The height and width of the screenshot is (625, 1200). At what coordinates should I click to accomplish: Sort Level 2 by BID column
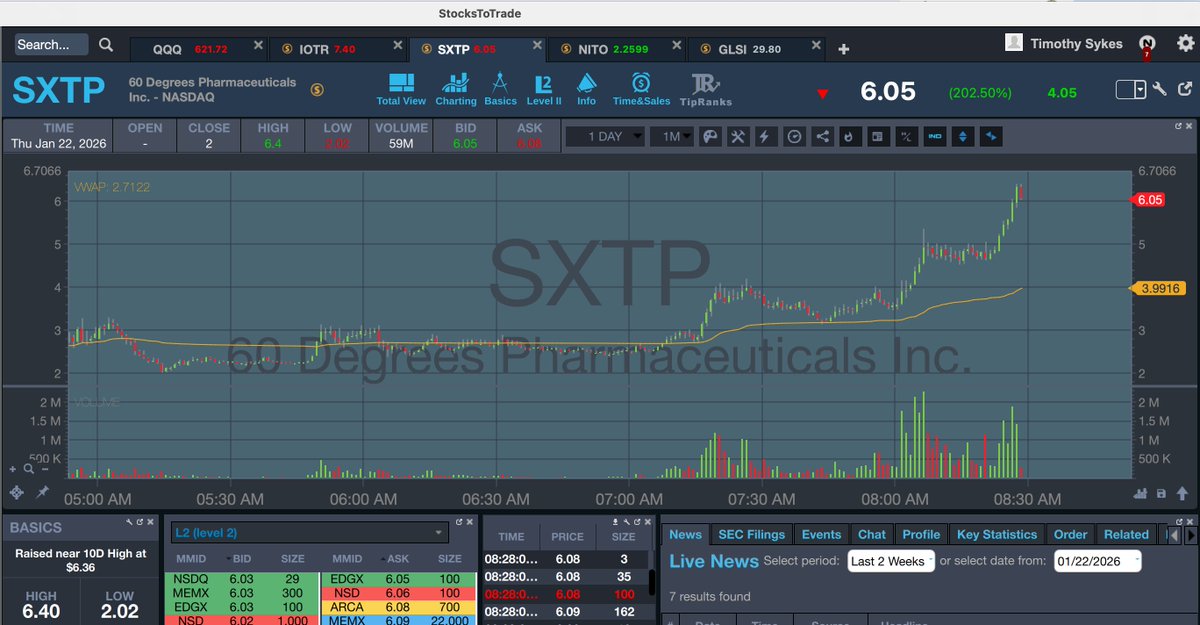(x=242, y=559)
